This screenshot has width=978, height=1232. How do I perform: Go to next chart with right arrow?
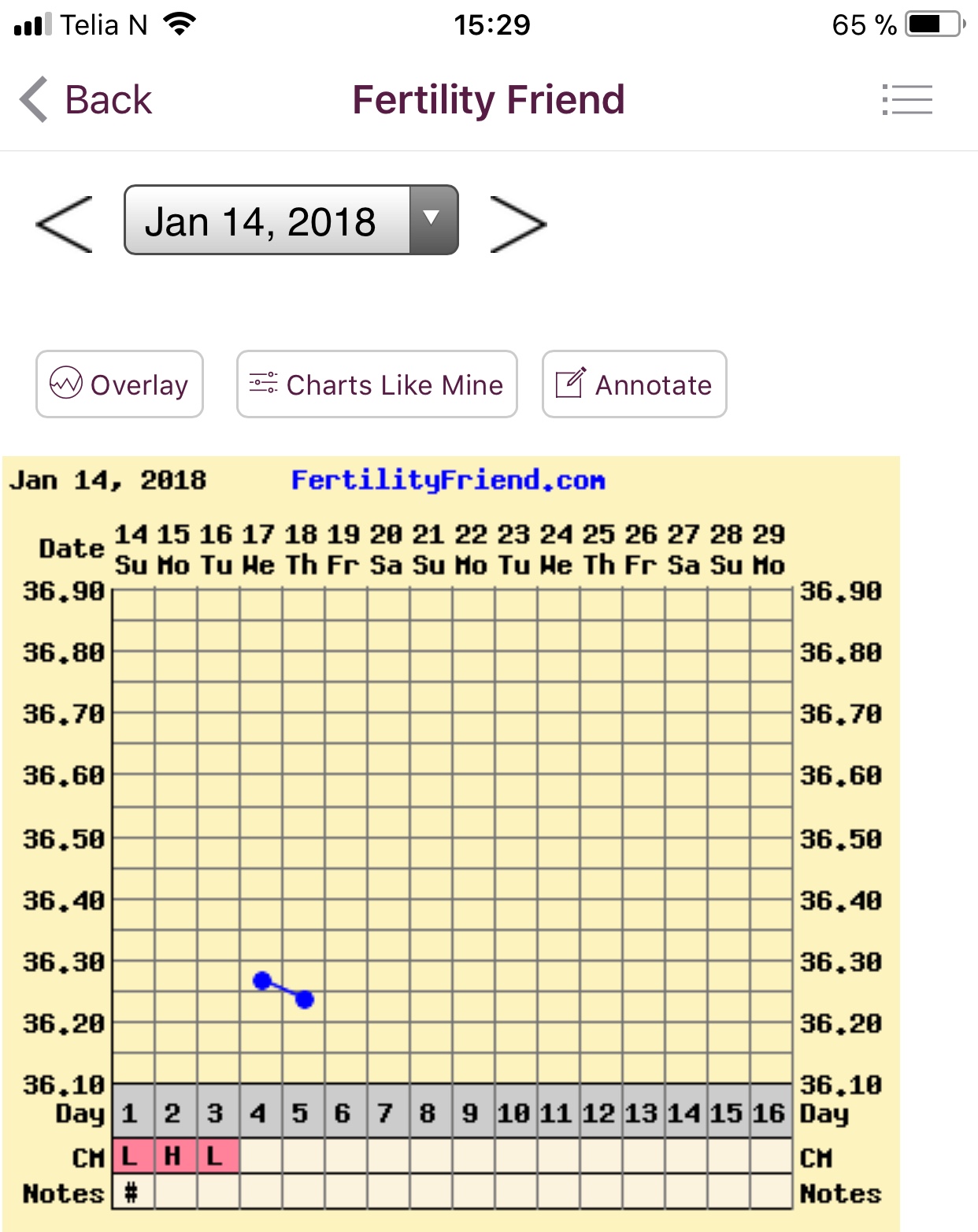pyautogui.click(x=517, y=225)
